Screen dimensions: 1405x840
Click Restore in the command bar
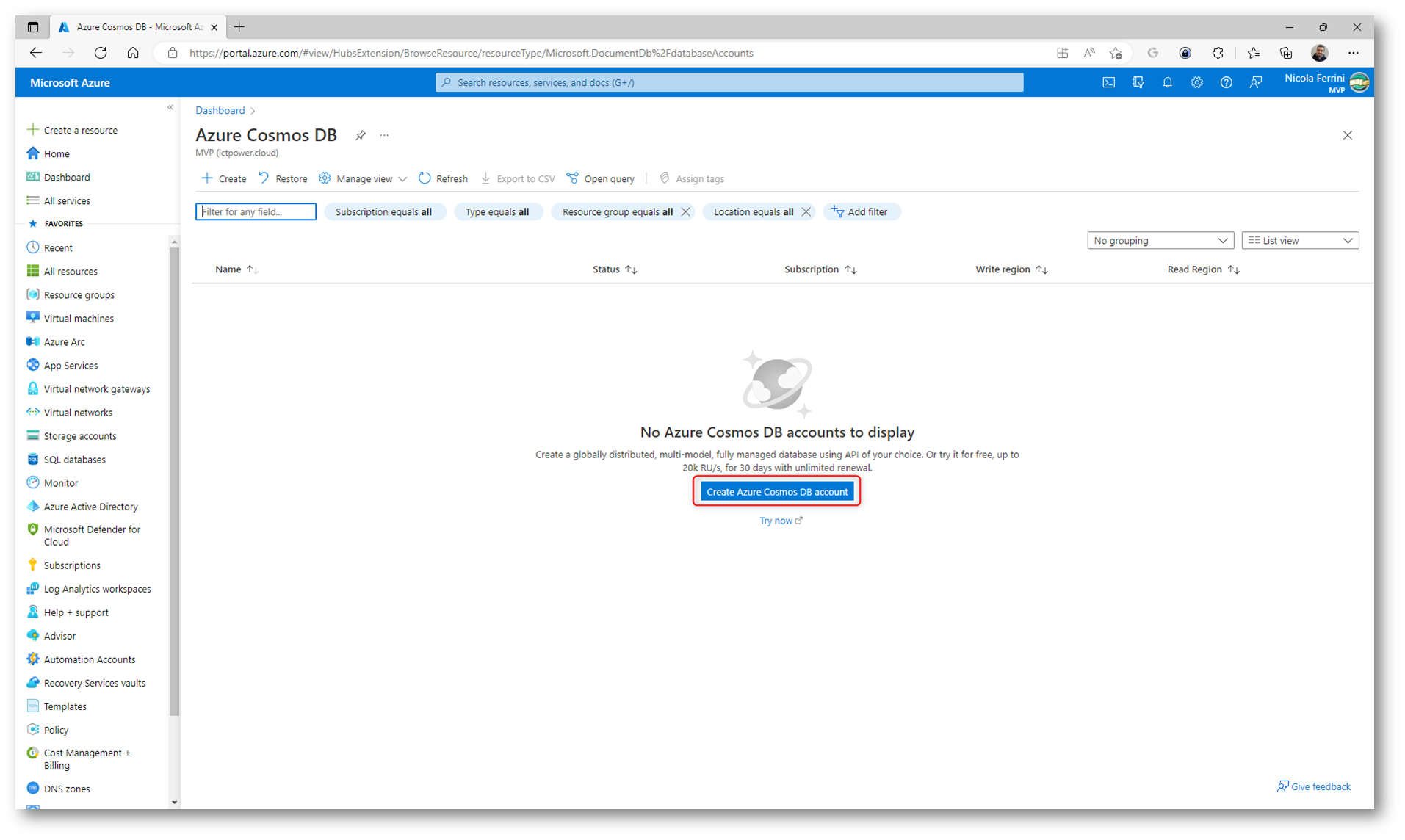[x=283, y=178]
